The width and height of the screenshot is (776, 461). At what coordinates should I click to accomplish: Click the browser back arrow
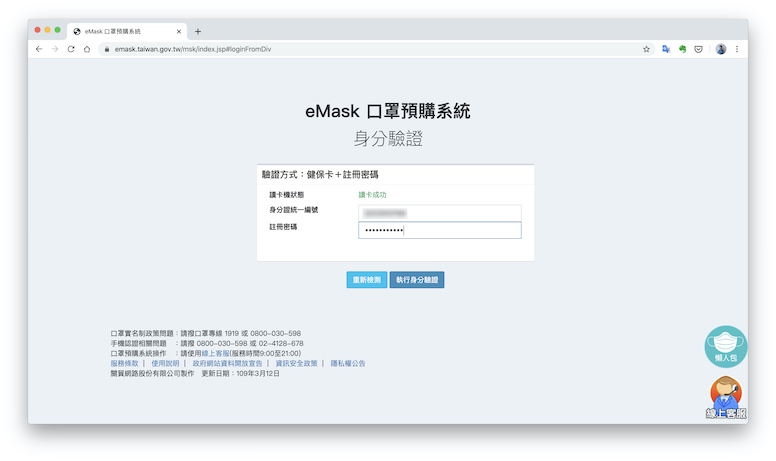(39, 49)
